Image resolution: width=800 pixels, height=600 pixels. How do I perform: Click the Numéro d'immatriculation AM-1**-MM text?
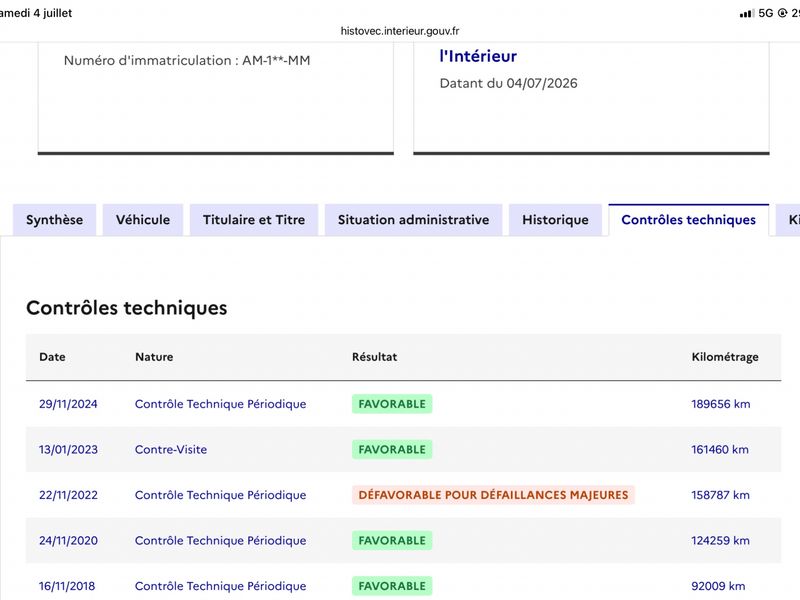pyautogui.click(x=187, y=61)
